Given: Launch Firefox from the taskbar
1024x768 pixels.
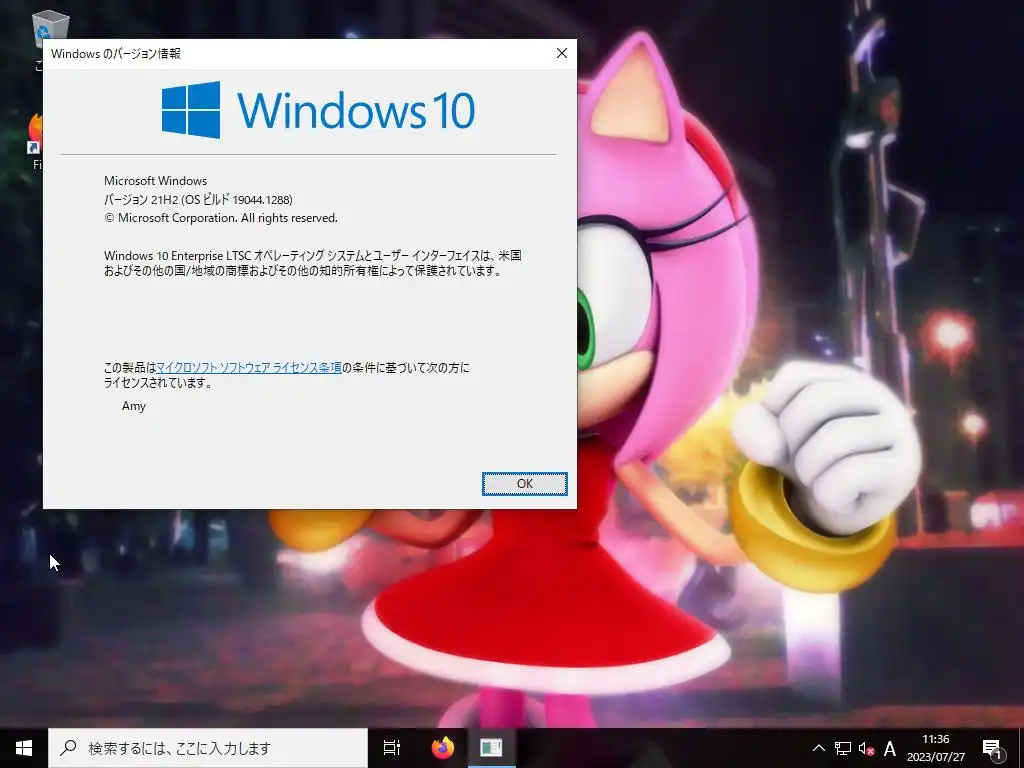Looking at the screenshot, I should point(443,748).
